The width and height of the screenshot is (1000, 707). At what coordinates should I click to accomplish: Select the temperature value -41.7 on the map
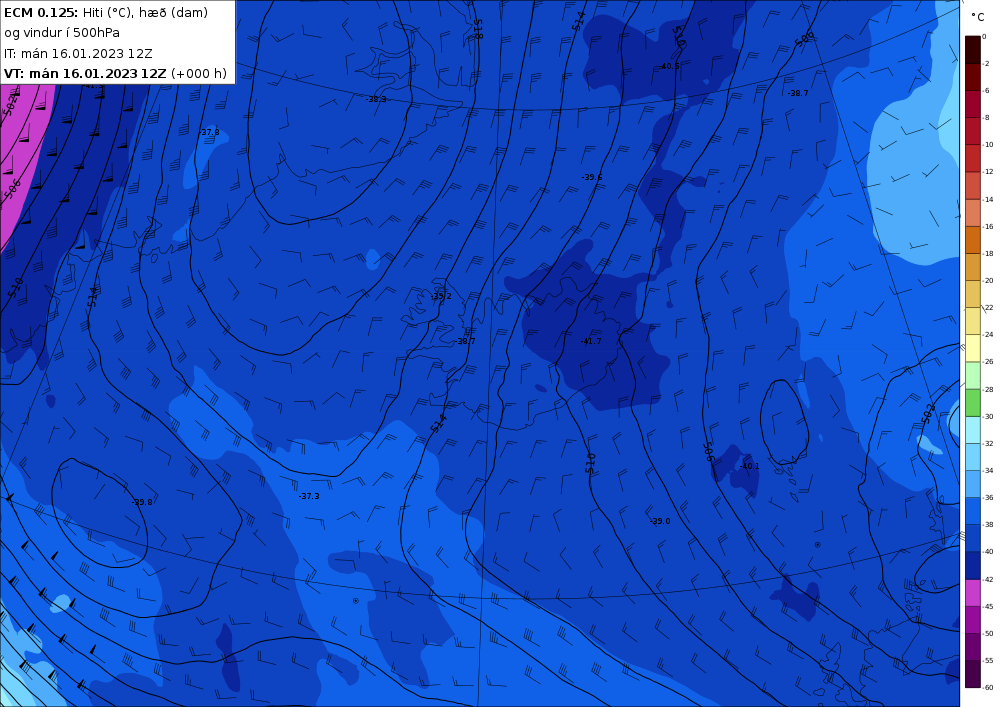click(x=591, y=342)
